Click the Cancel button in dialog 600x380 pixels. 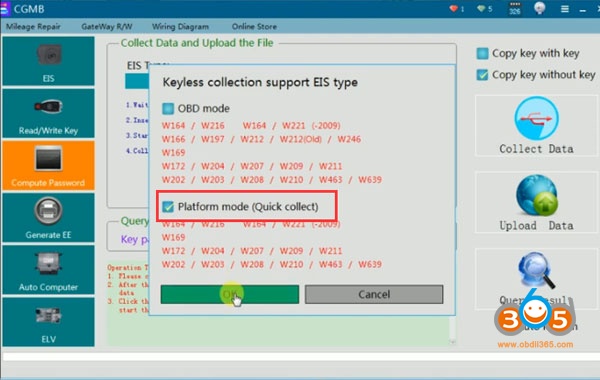(374, 294)
